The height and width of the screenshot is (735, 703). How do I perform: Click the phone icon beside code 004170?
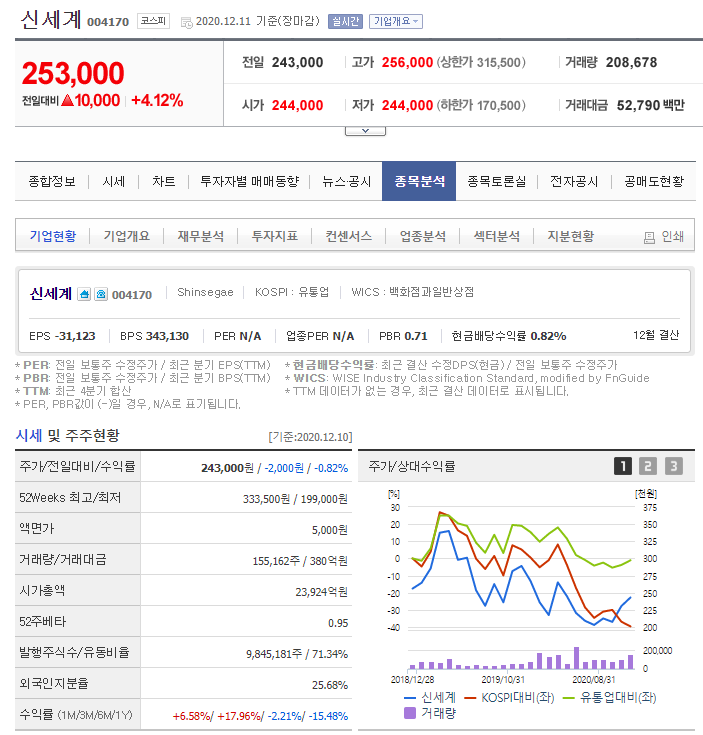pyautogui.click(x=101, y=294)
